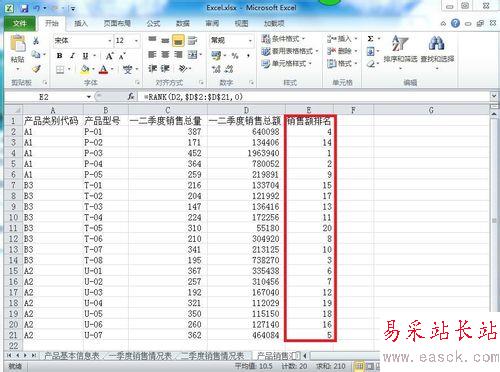Toggle Bold formatting
This screenshot has width=500, height=372.
click(59, 56)
